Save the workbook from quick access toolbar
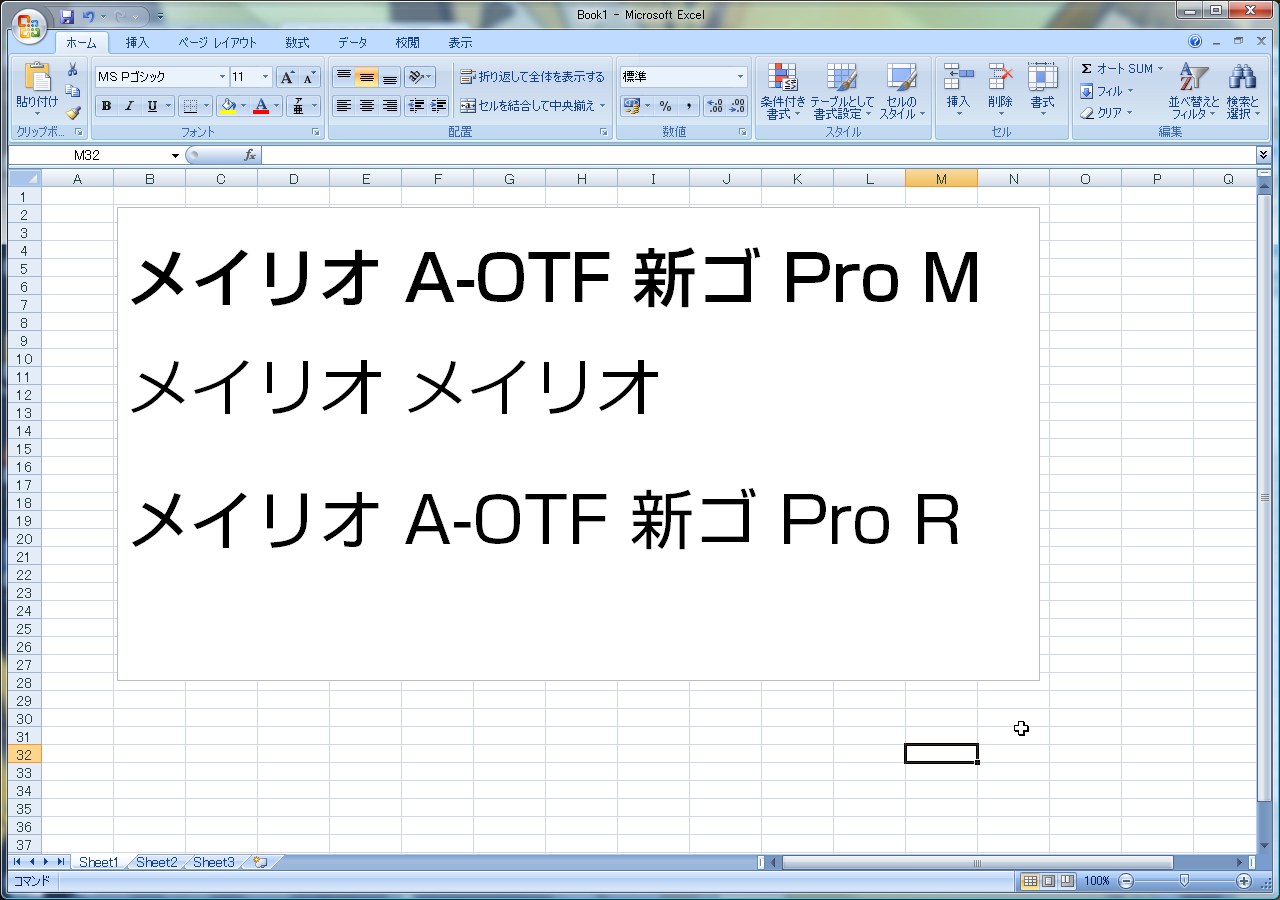The height and width of the screenshot is (900, 1280). tap(67, 16)
